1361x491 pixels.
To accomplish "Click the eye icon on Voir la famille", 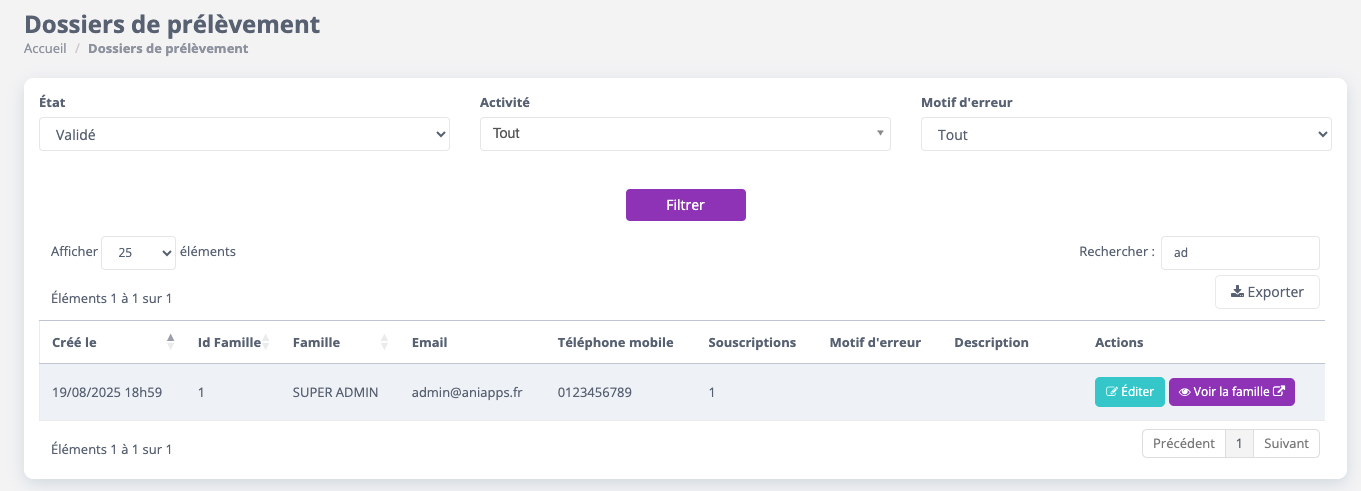I will (1184, 392).
